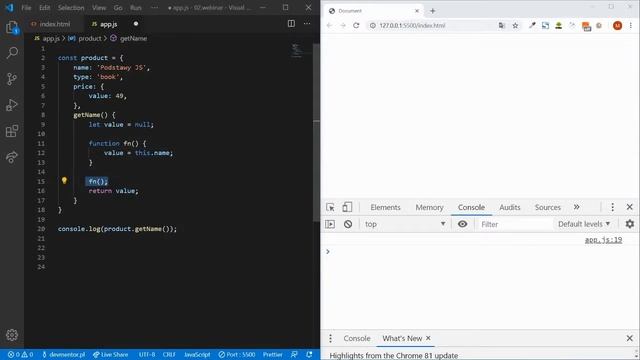Open the Source Control view
This screenshot has height=360, width=640.
tap(12, 79)
